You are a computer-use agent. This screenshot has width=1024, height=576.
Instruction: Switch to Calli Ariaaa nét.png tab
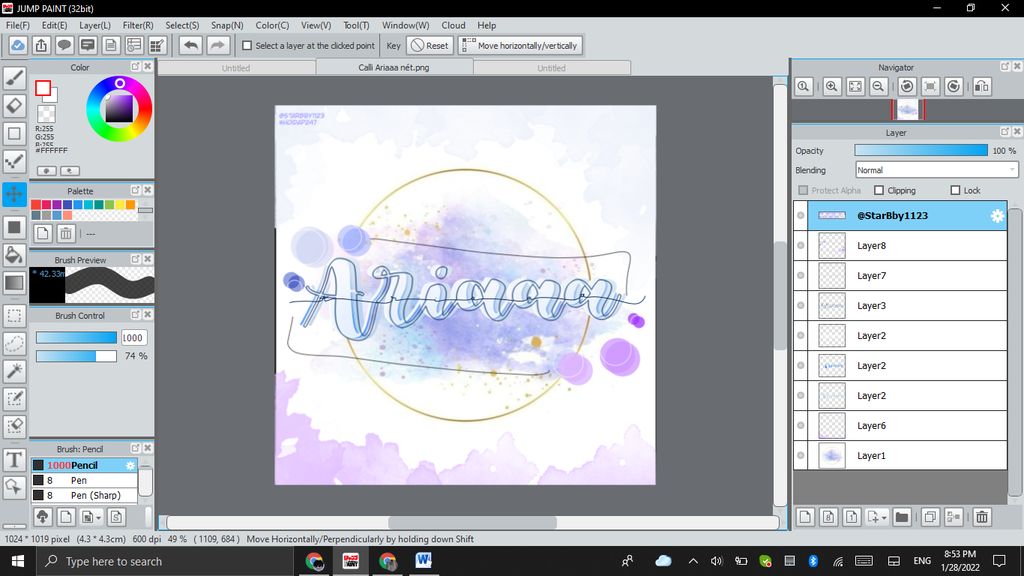[394, 67]
